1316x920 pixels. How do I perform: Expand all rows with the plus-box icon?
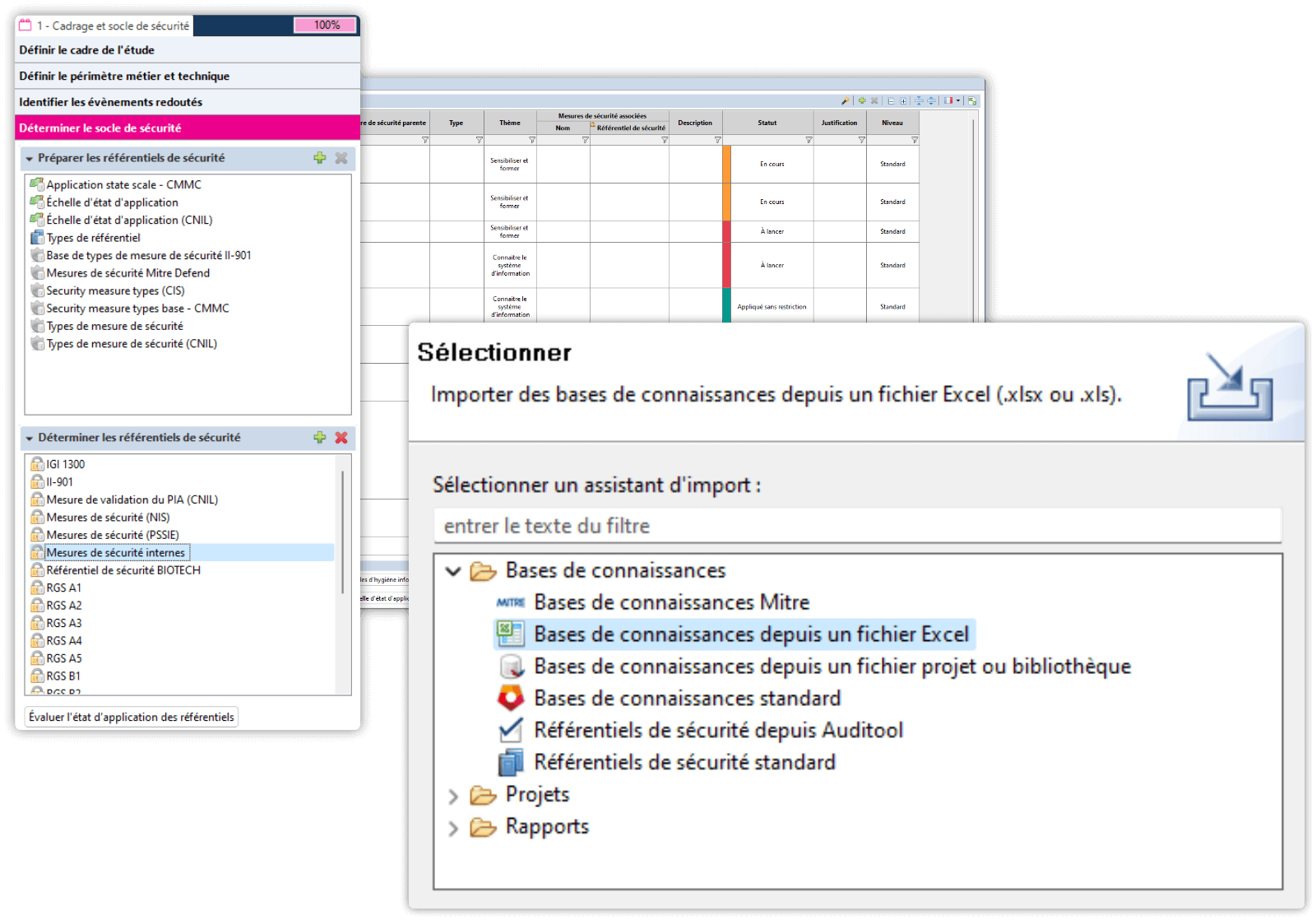coord(903,101)
